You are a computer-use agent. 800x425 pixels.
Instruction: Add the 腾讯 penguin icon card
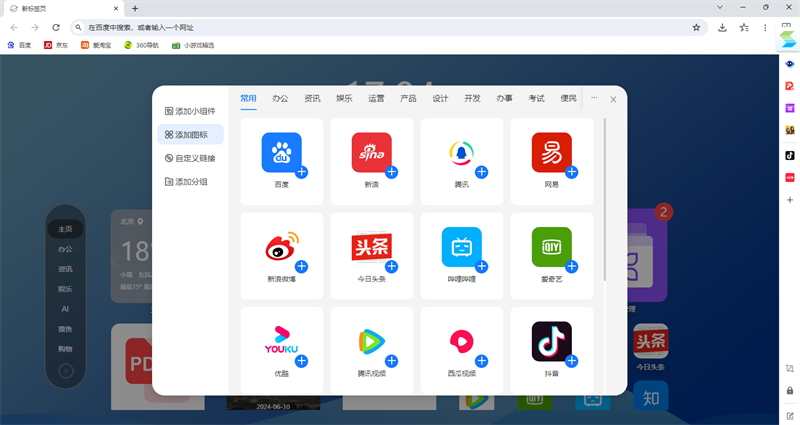(x=482, y=172)
